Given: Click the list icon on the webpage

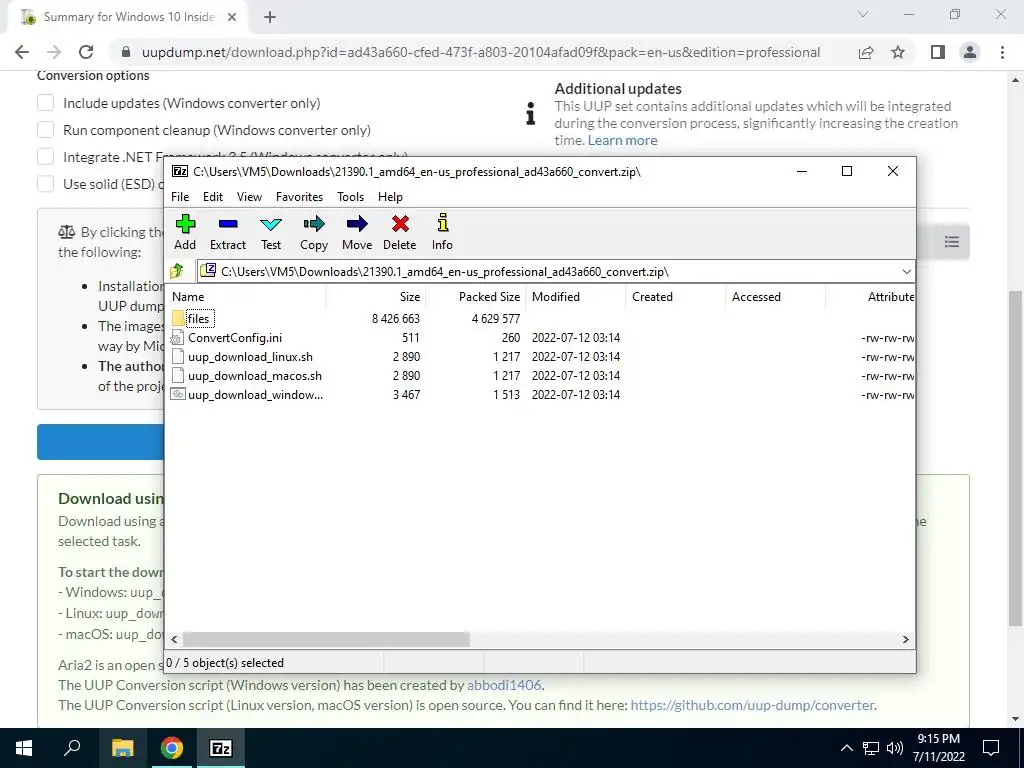Looking at the screenshot, I should (x=952, y=242).
